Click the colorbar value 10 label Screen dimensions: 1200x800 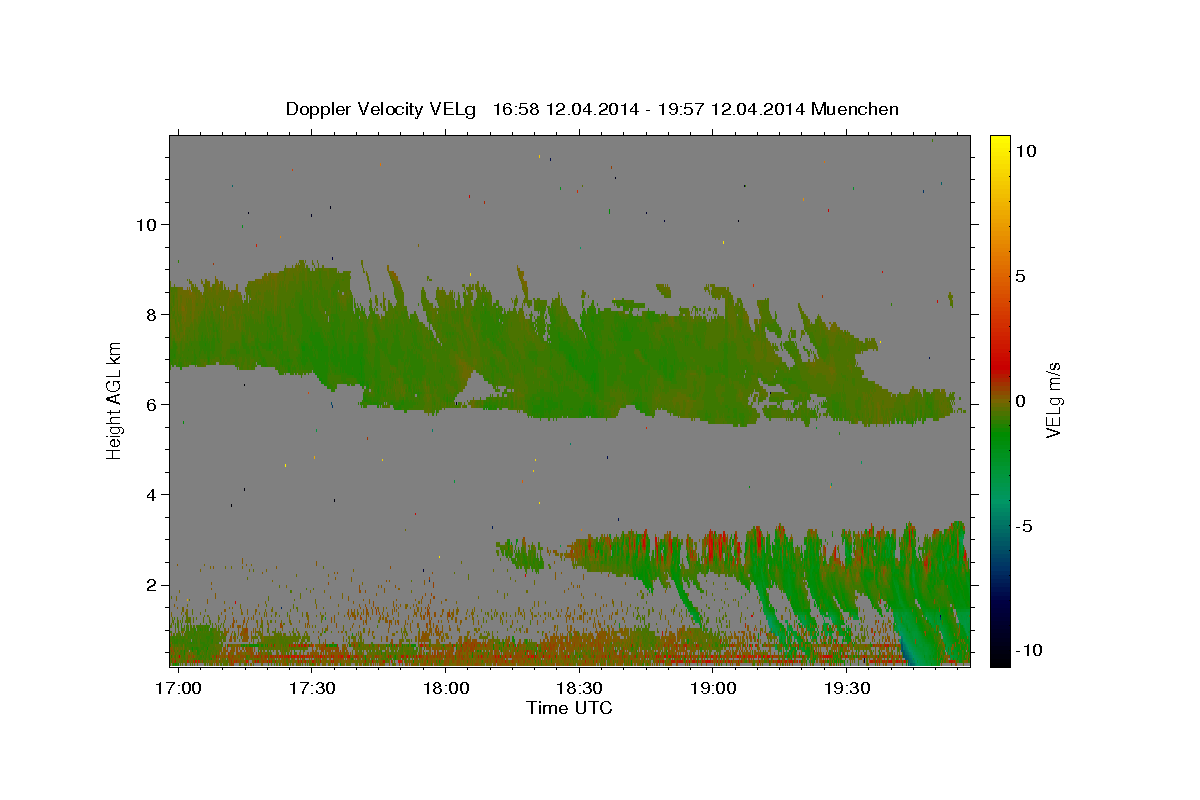tap(1026, 150)
